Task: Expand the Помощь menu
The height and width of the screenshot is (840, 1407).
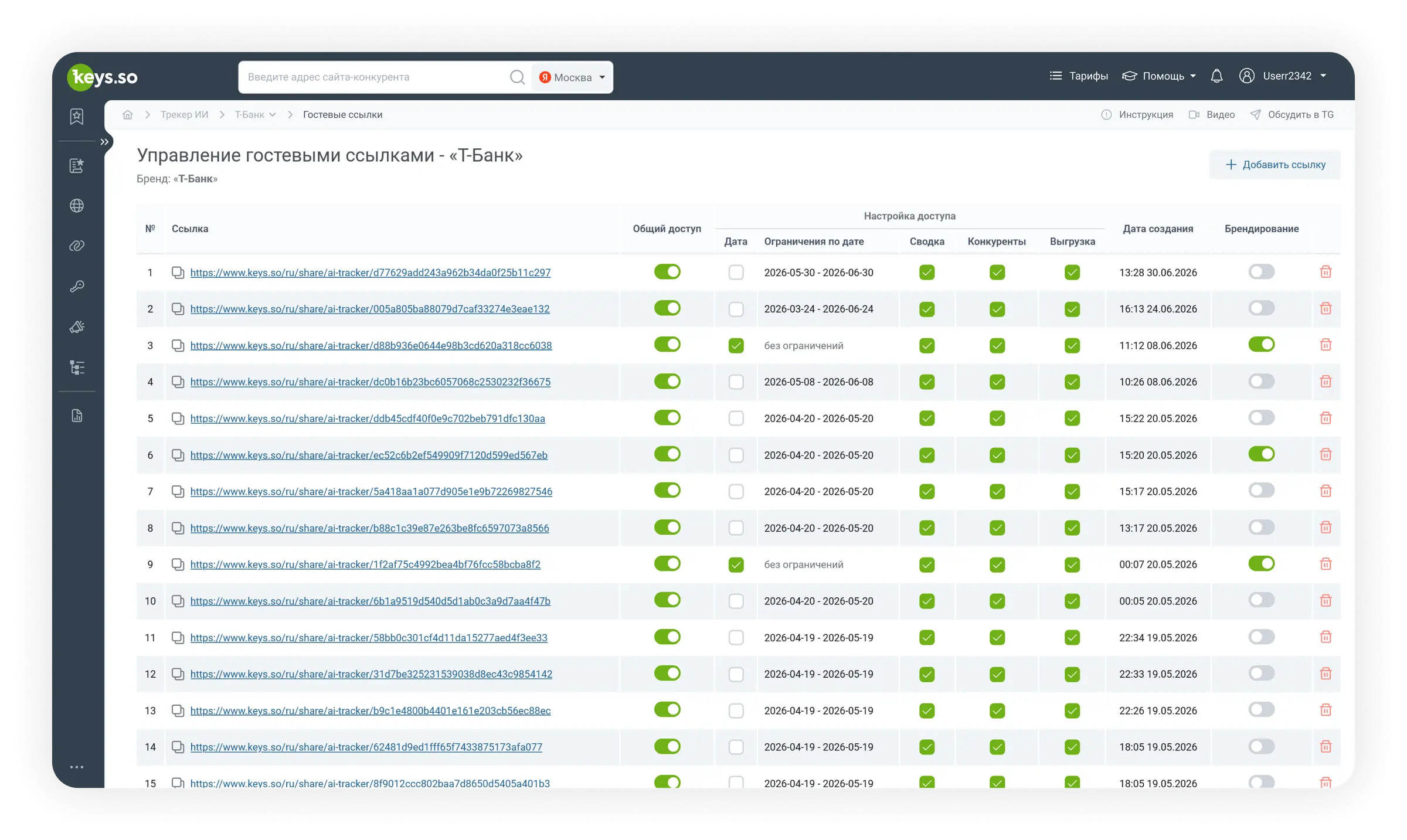Action: pos(1159,76)
